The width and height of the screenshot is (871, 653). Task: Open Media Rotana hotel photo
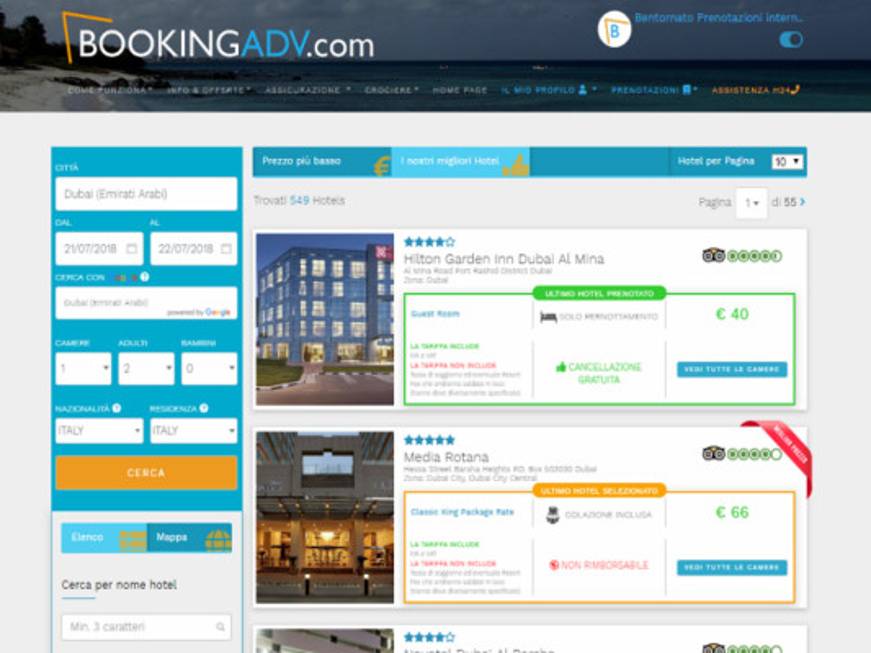tap(325, 518)
